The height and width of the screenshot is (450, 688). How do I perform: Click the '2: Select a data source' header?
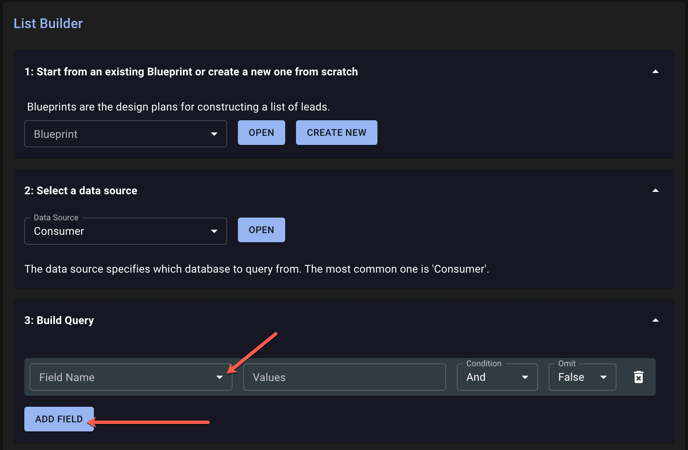(81, 190)
